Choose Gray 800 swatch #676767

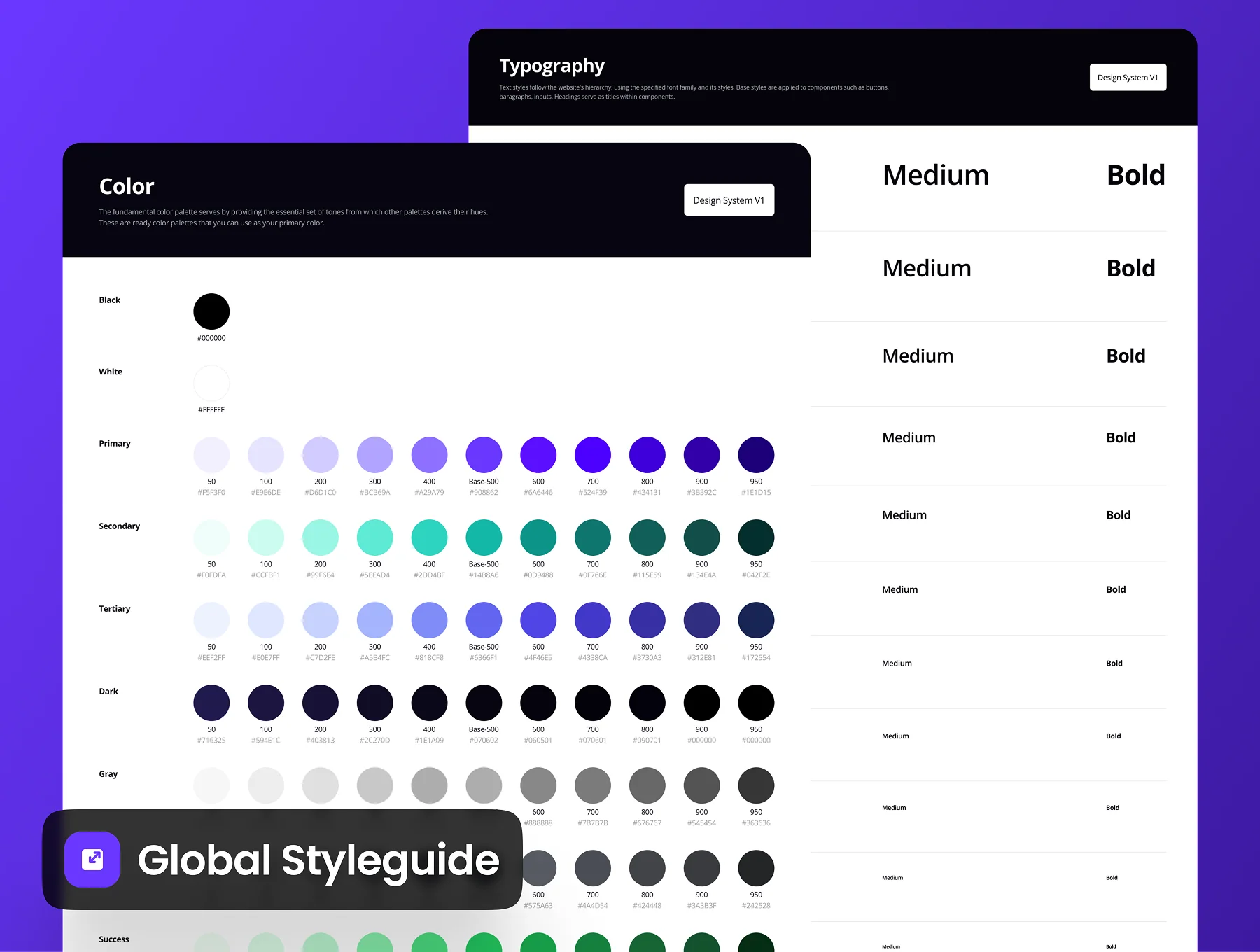[647, 785]
